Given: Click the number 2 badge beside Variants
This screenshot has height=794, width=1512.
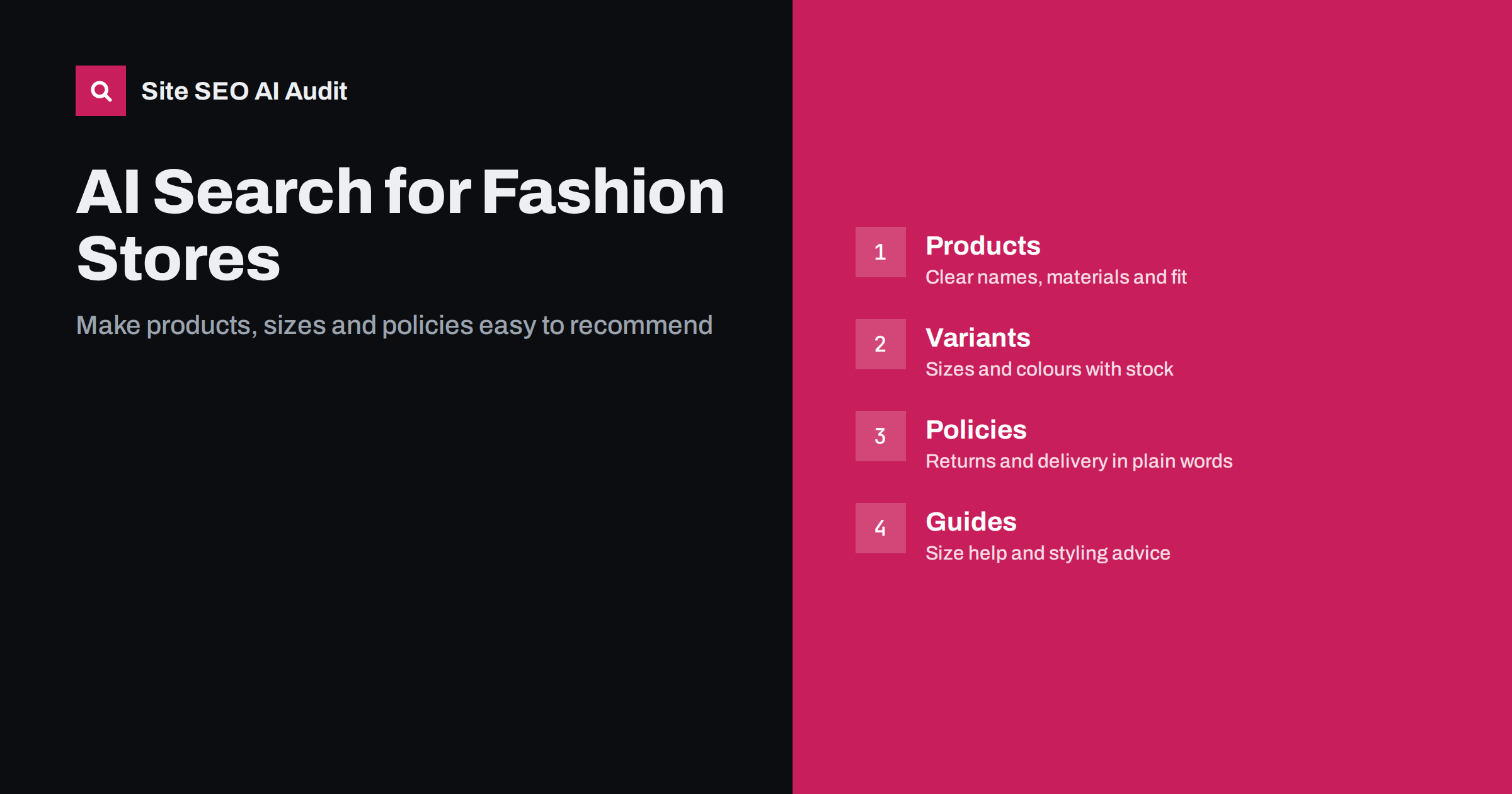Looking at the screenshot, I should (x=880, y=344).
